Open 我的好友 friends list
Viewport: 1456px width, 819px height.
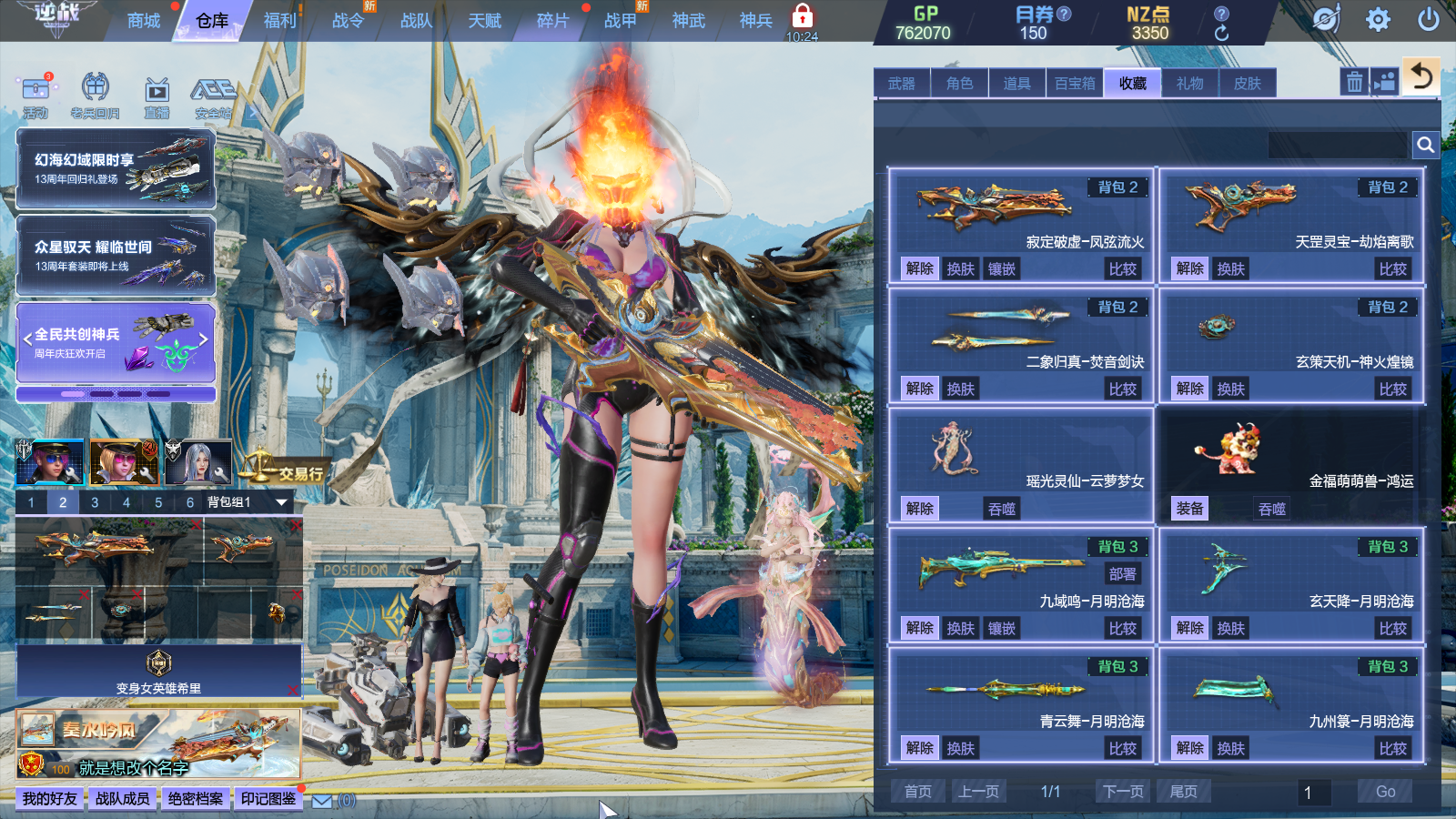coord(50,799)
